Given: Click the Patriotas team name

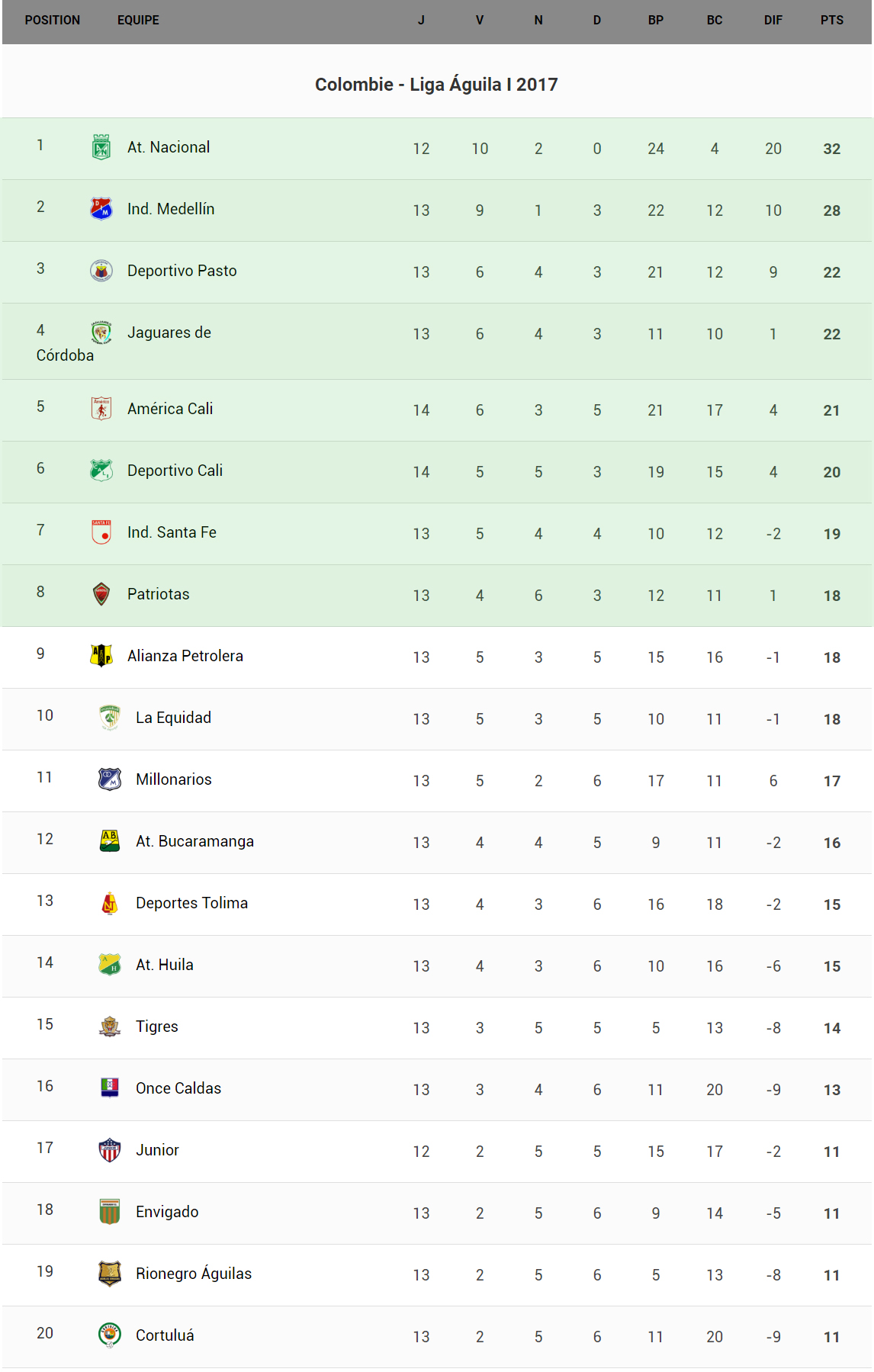Looking at the screenshot, I should pyautogui.click(x=158, y=594).
